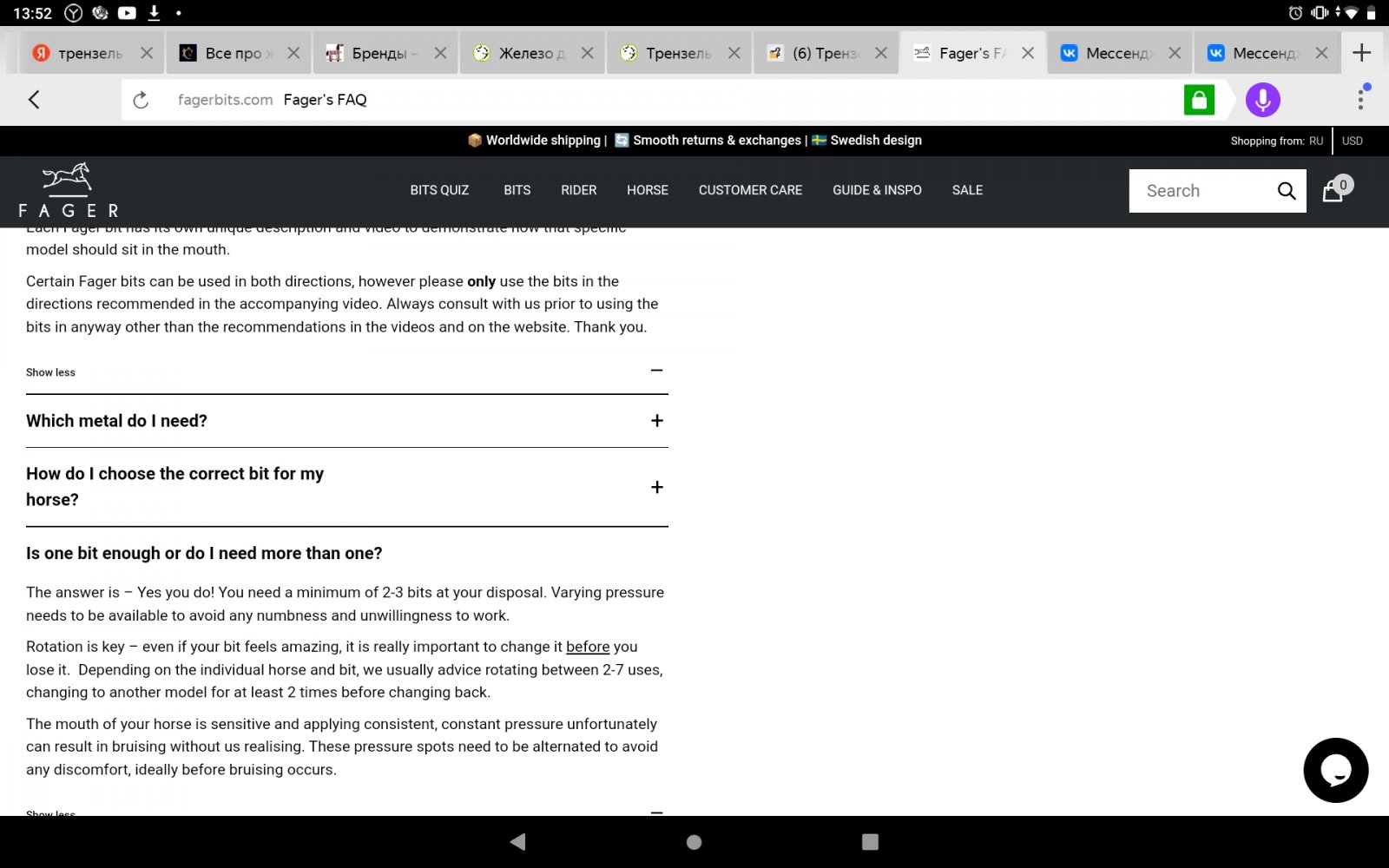Viewport: 1389px width, 868px height.
Task: Open the live chat bubble
Action: click(x=1335, y=770)
